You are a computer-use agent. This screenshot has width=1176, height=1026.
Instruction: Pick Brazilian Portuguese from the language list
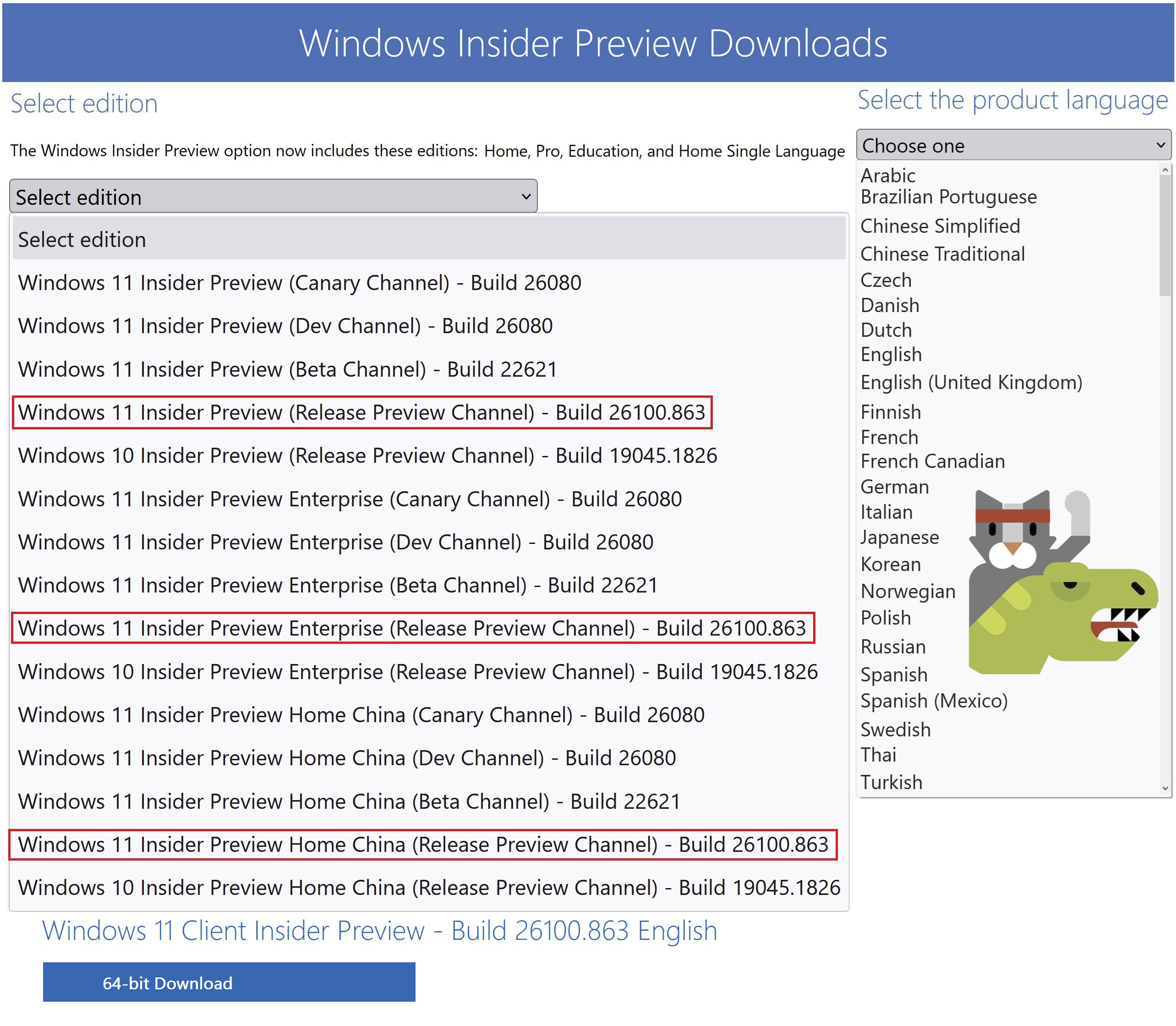point(948,197)
